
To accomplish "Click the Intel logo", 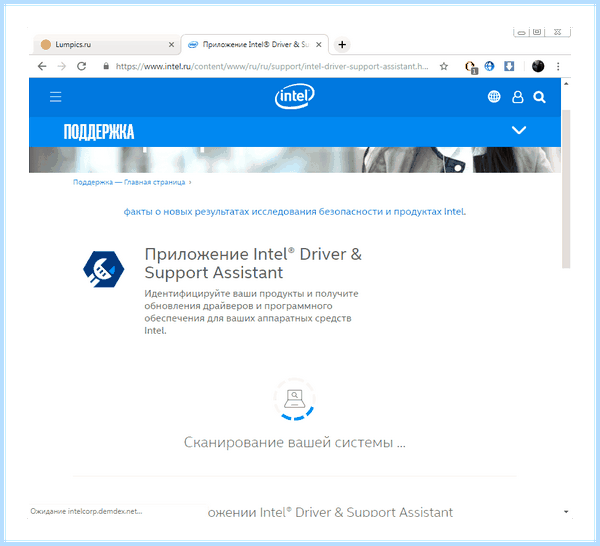I will point(295,96).
